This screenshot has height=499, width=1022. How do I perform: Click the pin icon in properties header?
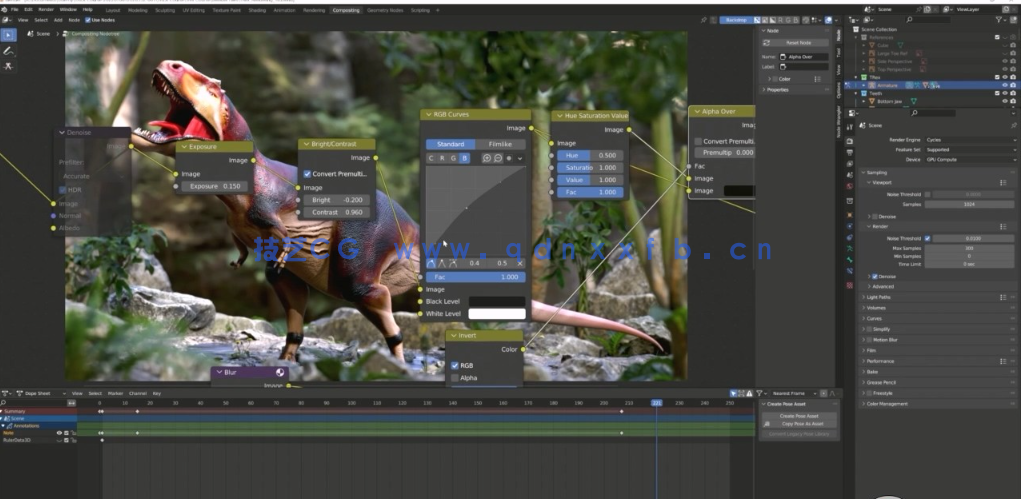tap(1014, 125)
